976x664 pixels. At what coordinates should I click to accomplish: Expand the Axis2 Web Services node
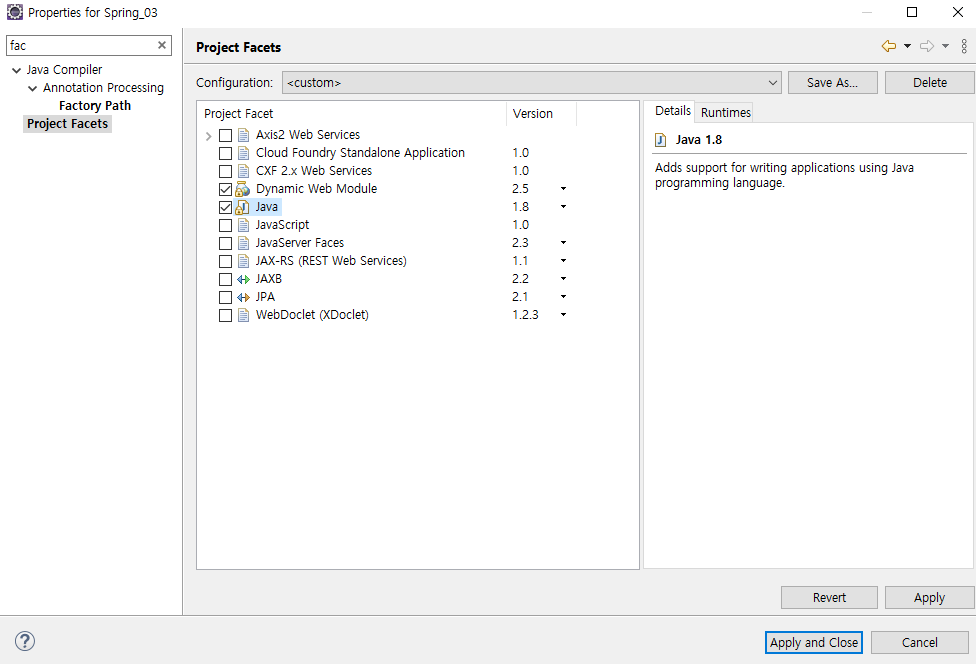[209, 136]
